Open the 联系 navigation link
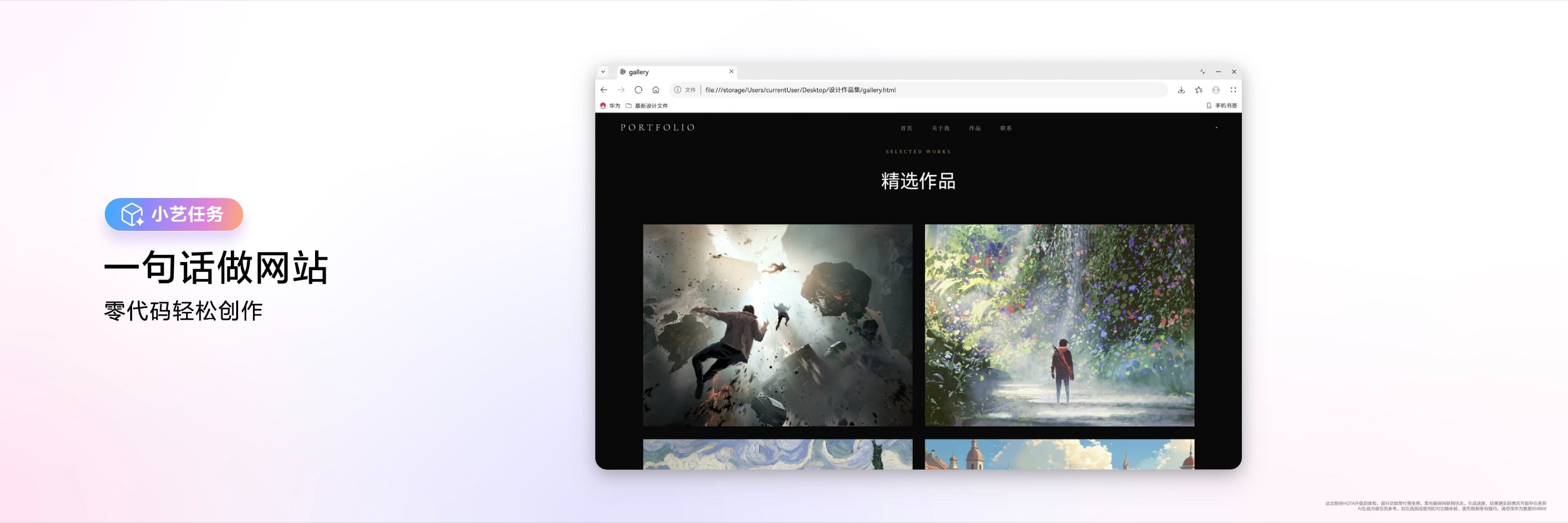 click(1006, 128)
